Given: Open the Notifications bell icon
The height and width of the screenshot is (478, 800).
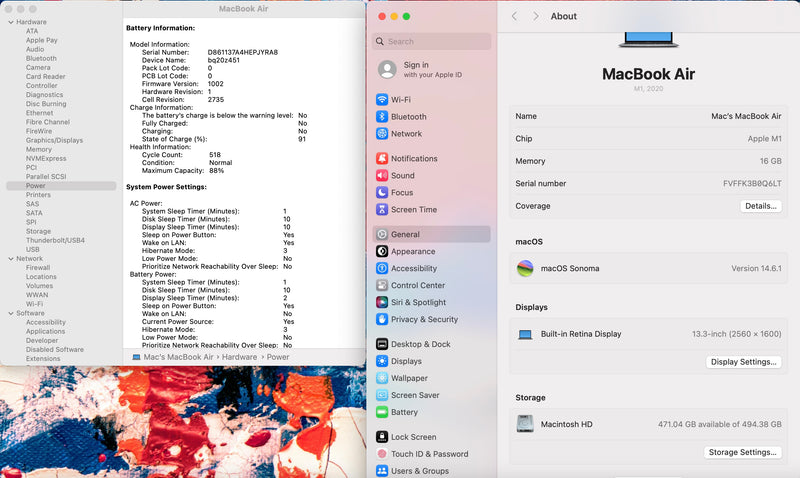Looking at the screenshot, I should pos(382,159).
